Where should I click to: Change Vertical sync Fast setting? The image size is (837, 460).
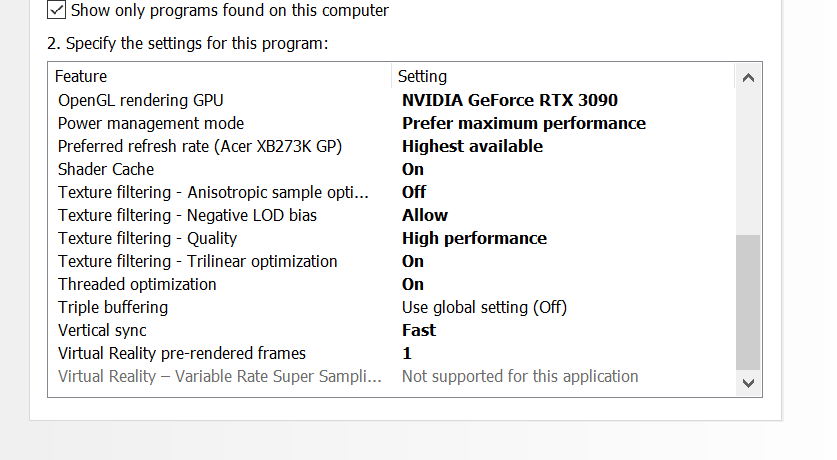pos(419,330)
